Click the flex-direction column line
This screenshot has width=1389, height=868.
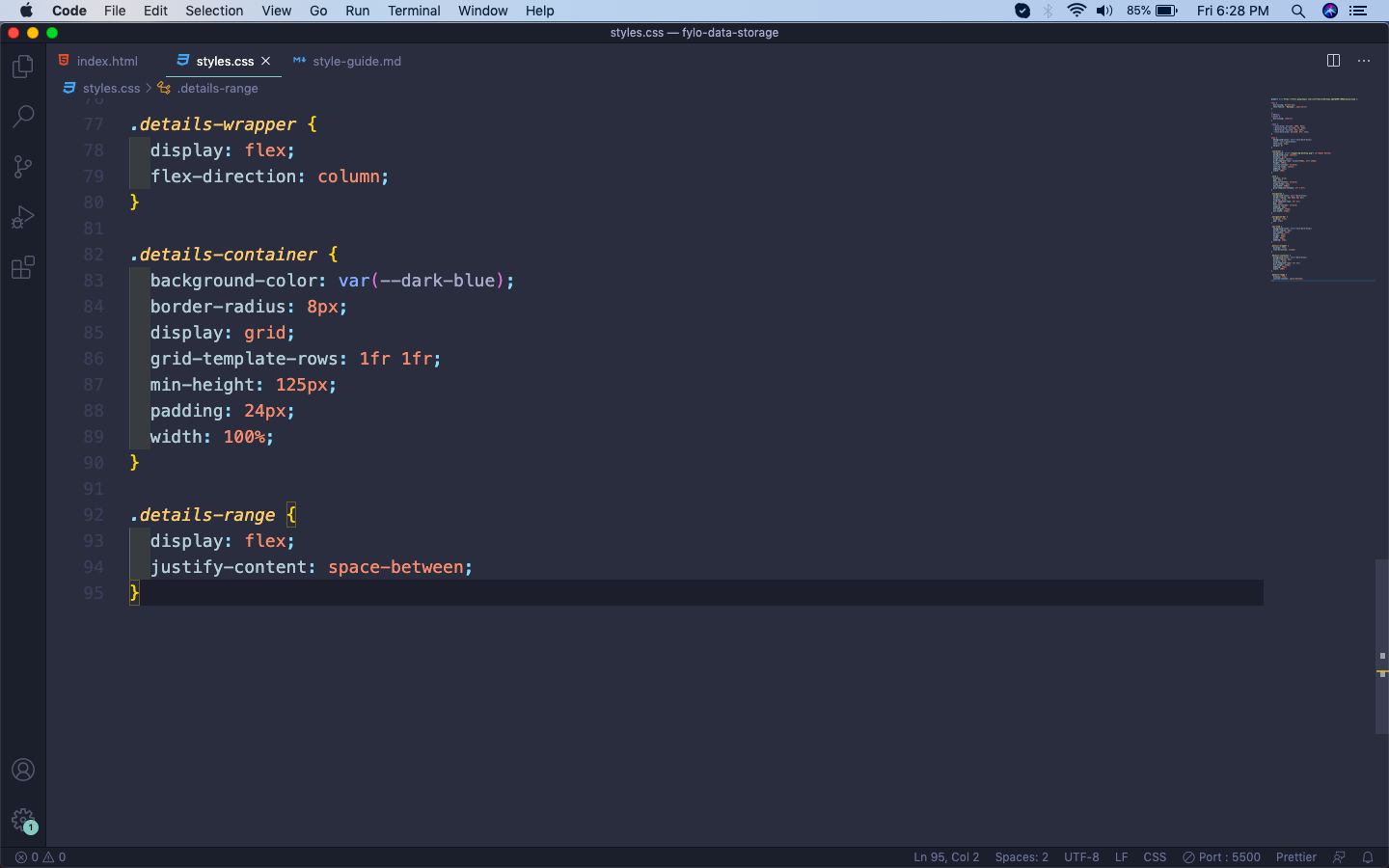pos(269,176)
